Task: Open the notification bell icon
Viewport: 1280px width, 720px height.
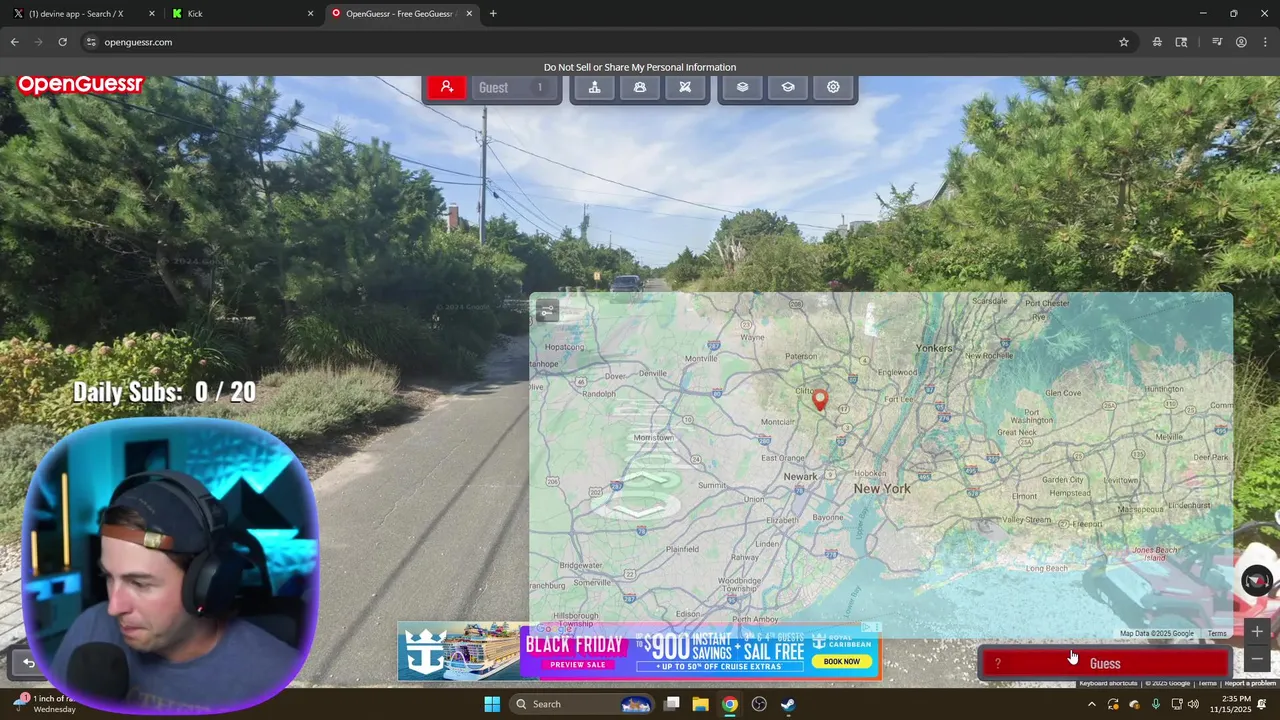Action: (1262, 704)
